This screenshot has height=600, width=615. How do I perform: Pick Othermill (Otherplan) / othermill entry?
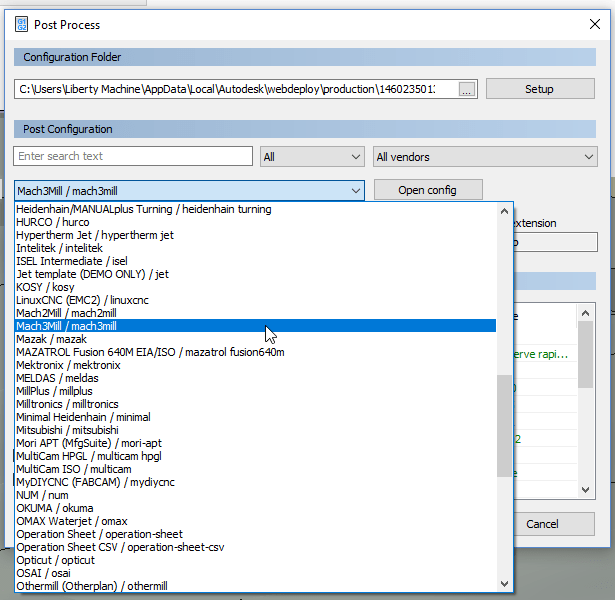tap(255, 586)
